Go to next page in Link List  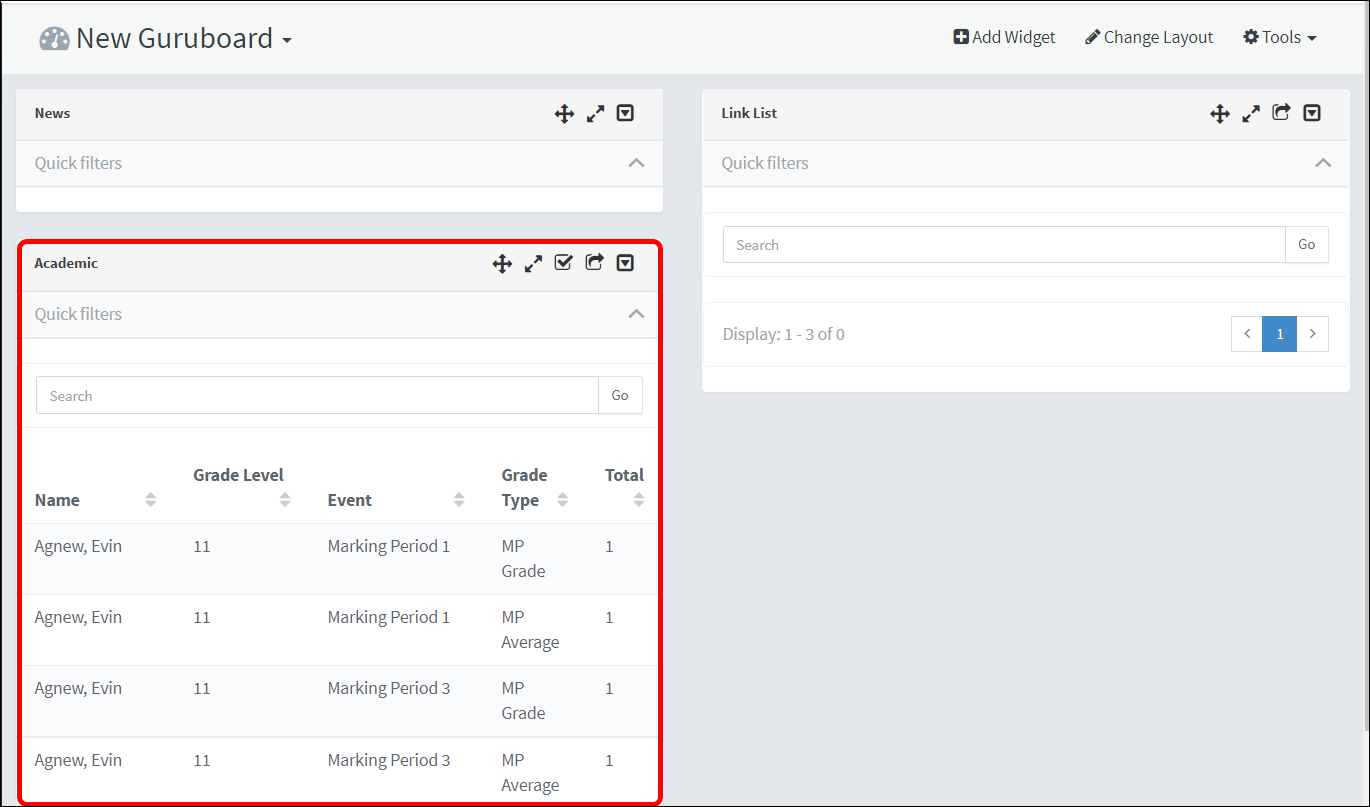click(x=1313, y=334)
